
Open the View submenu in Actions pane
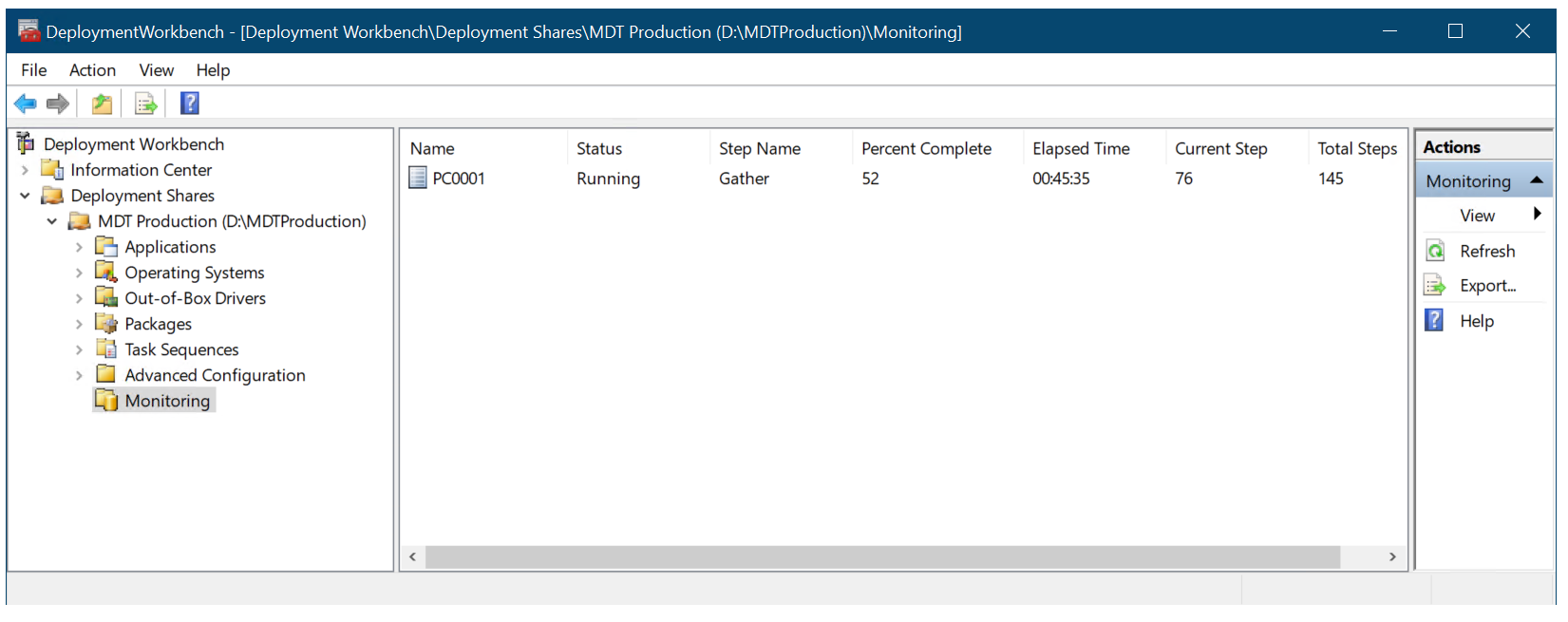pos(1537,215)
